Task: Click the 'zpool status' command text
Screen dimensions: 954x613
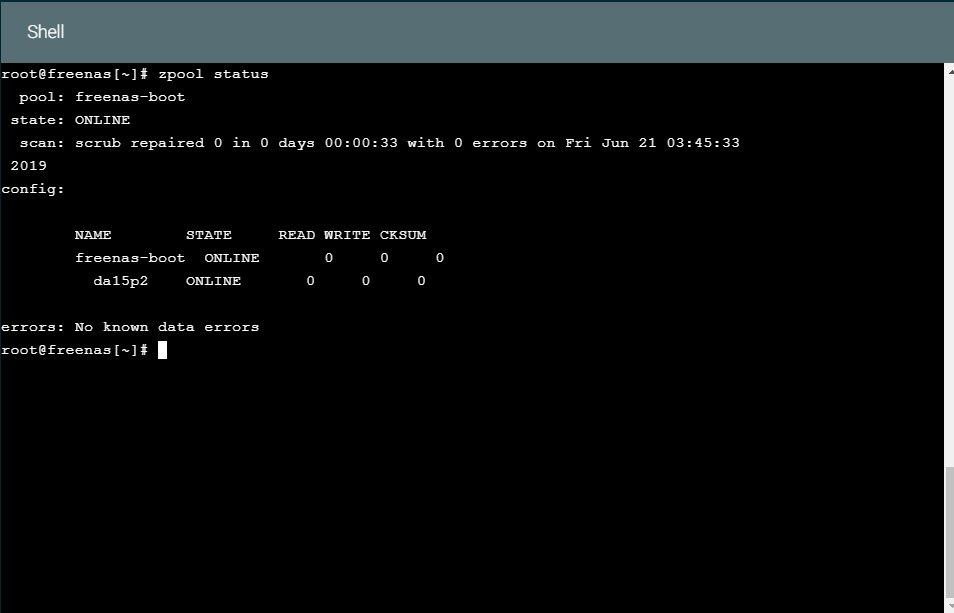Action: click(214, 74)
